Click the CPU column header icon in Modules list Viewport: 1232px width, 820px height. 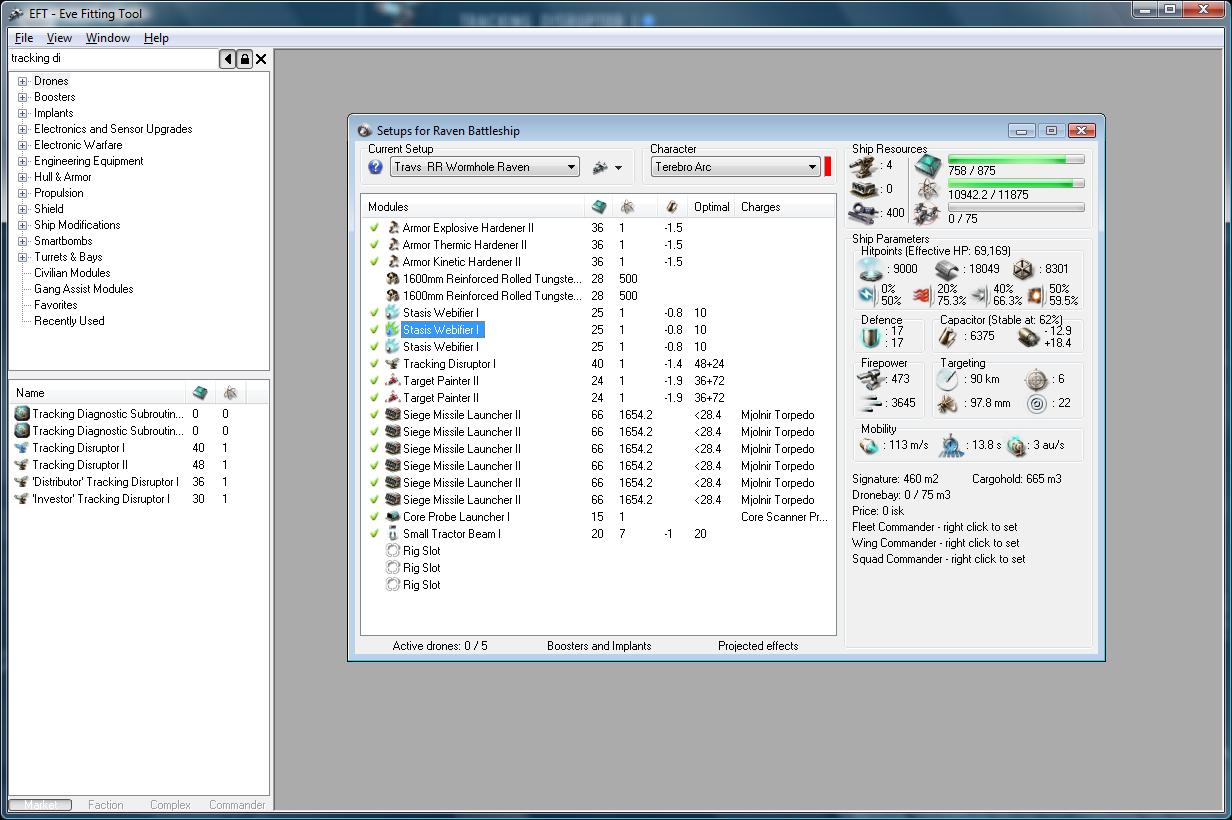pyautogui.click(x=598, y=207)
